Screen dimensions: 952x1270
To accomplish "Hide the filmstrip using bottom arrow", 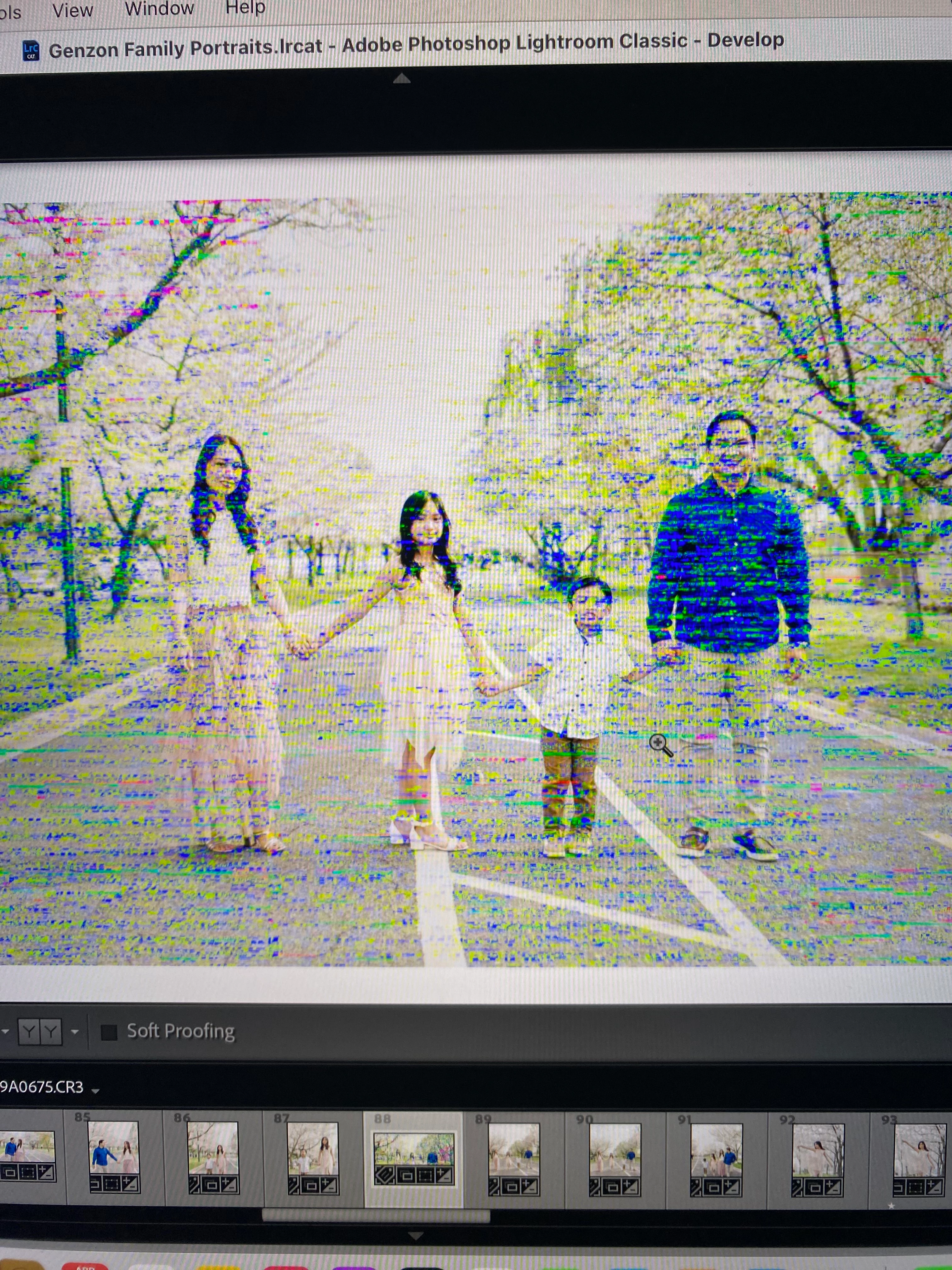I will (416, 1235).
